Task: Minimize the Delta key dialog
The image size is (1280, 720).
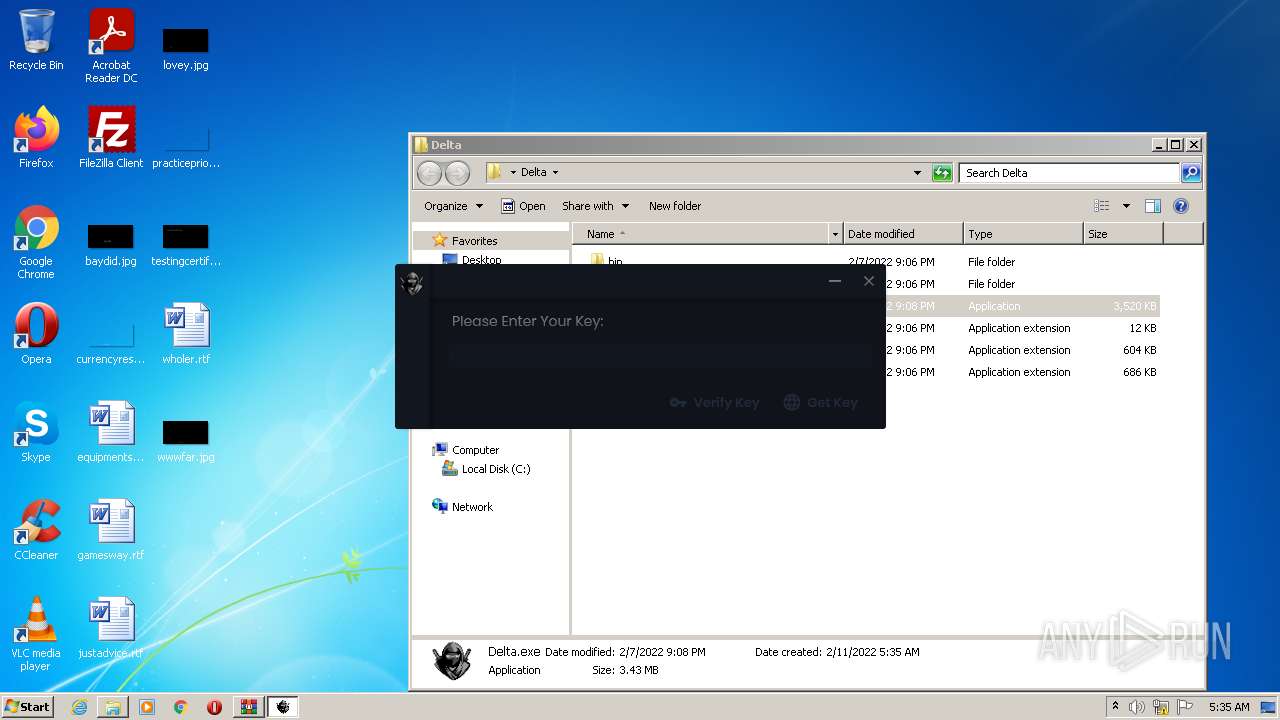Action: click(835, 281)
